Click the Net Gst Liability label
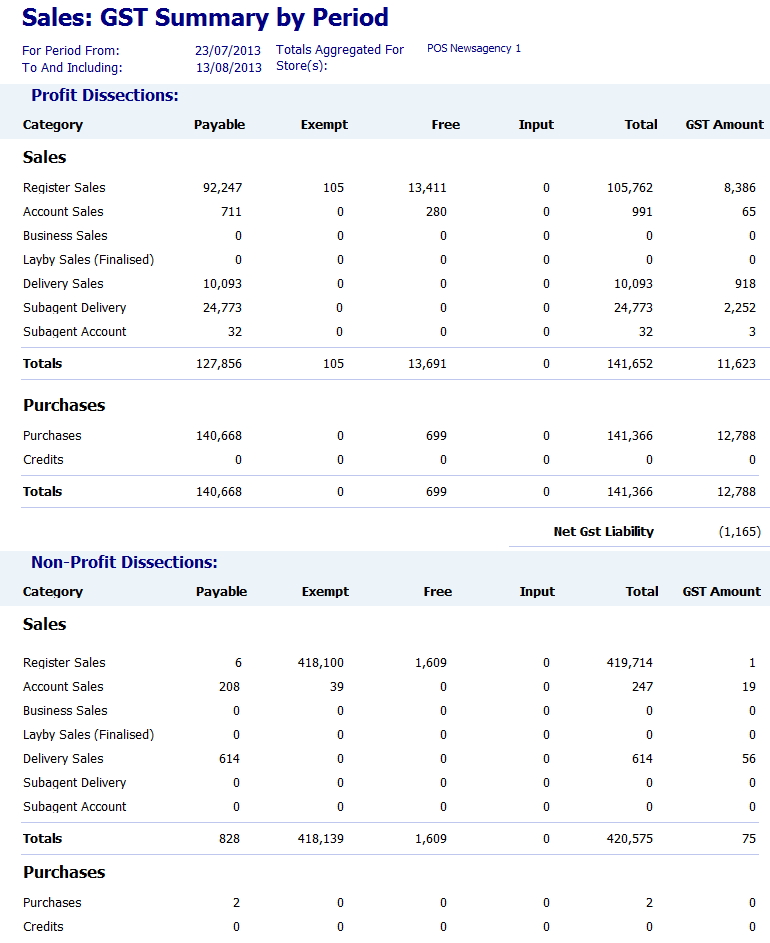 coord(603,531)
